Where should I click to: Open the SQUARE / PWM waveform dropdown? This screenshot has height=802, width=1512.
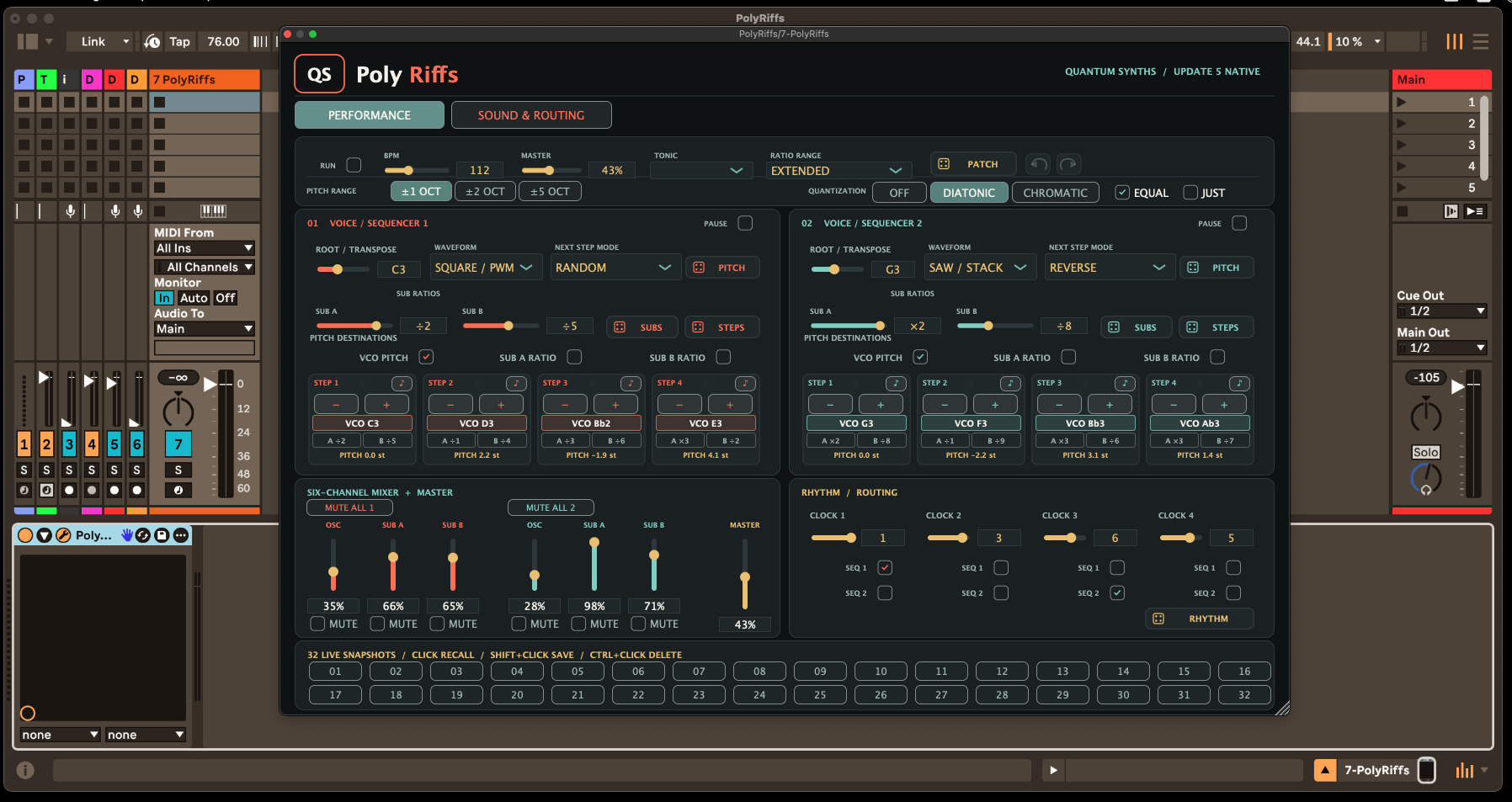click(485, 268)
